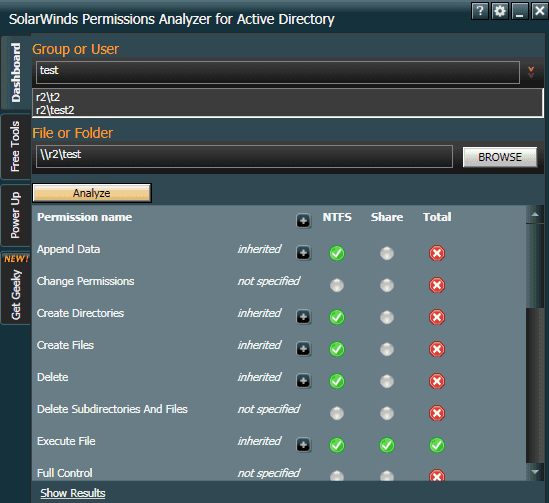
Task: Click Total red X for Append Data
Action: [x=437, y=253]
